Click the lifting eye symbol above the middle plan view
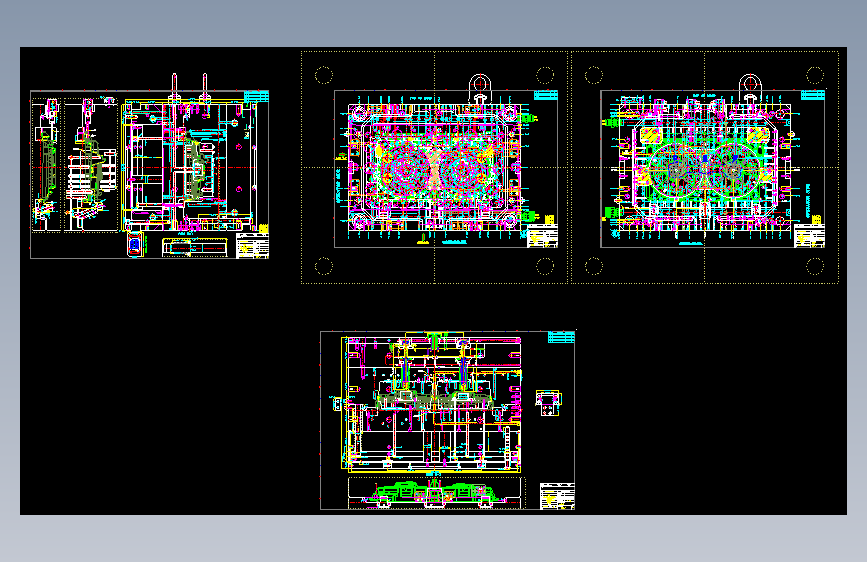 (x=480, y=88)
